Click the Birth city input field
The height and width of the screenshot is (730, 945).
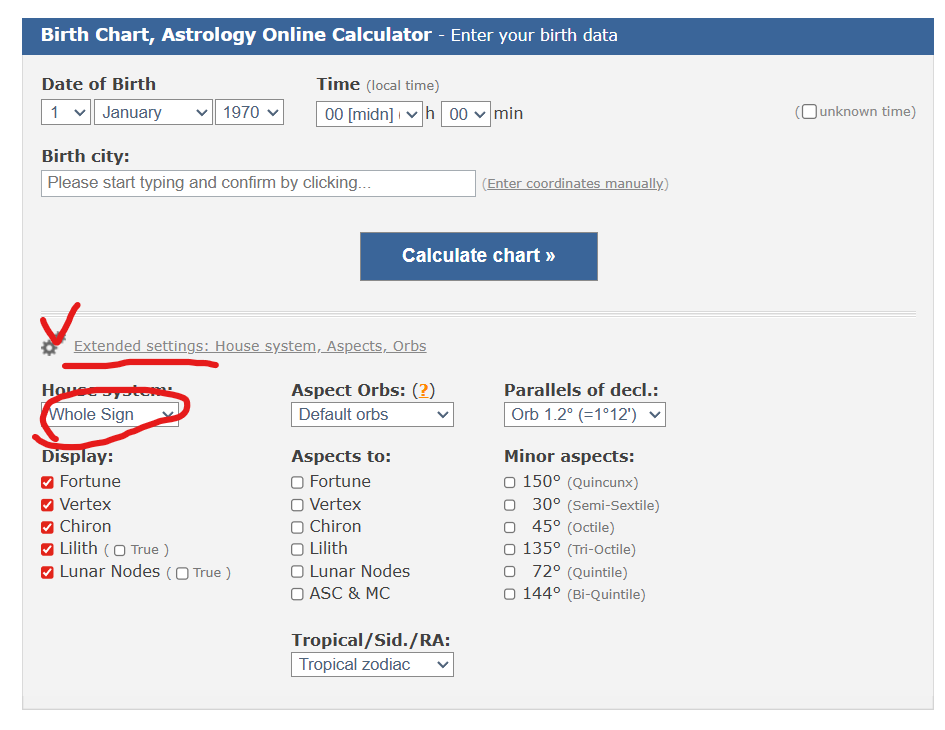(259, 183)
